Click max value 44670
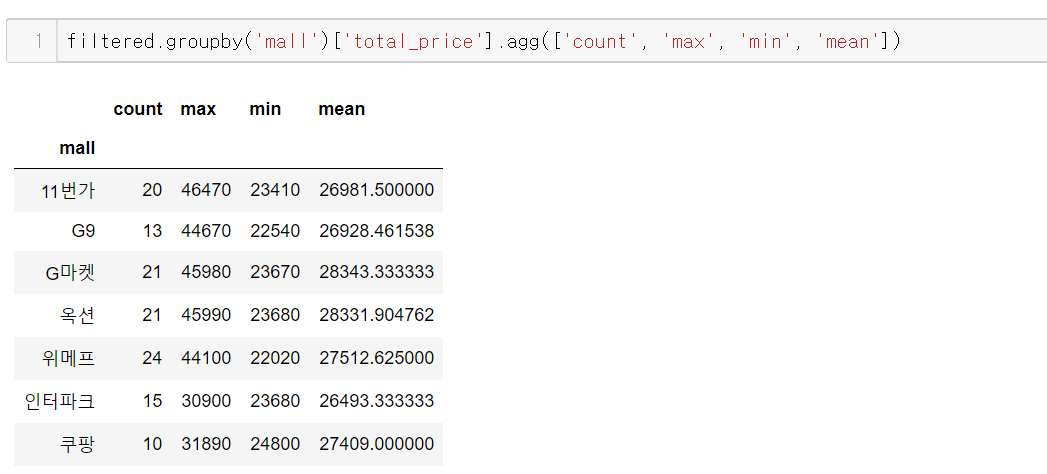1047x474 pixels. click(x=206, y=231)
